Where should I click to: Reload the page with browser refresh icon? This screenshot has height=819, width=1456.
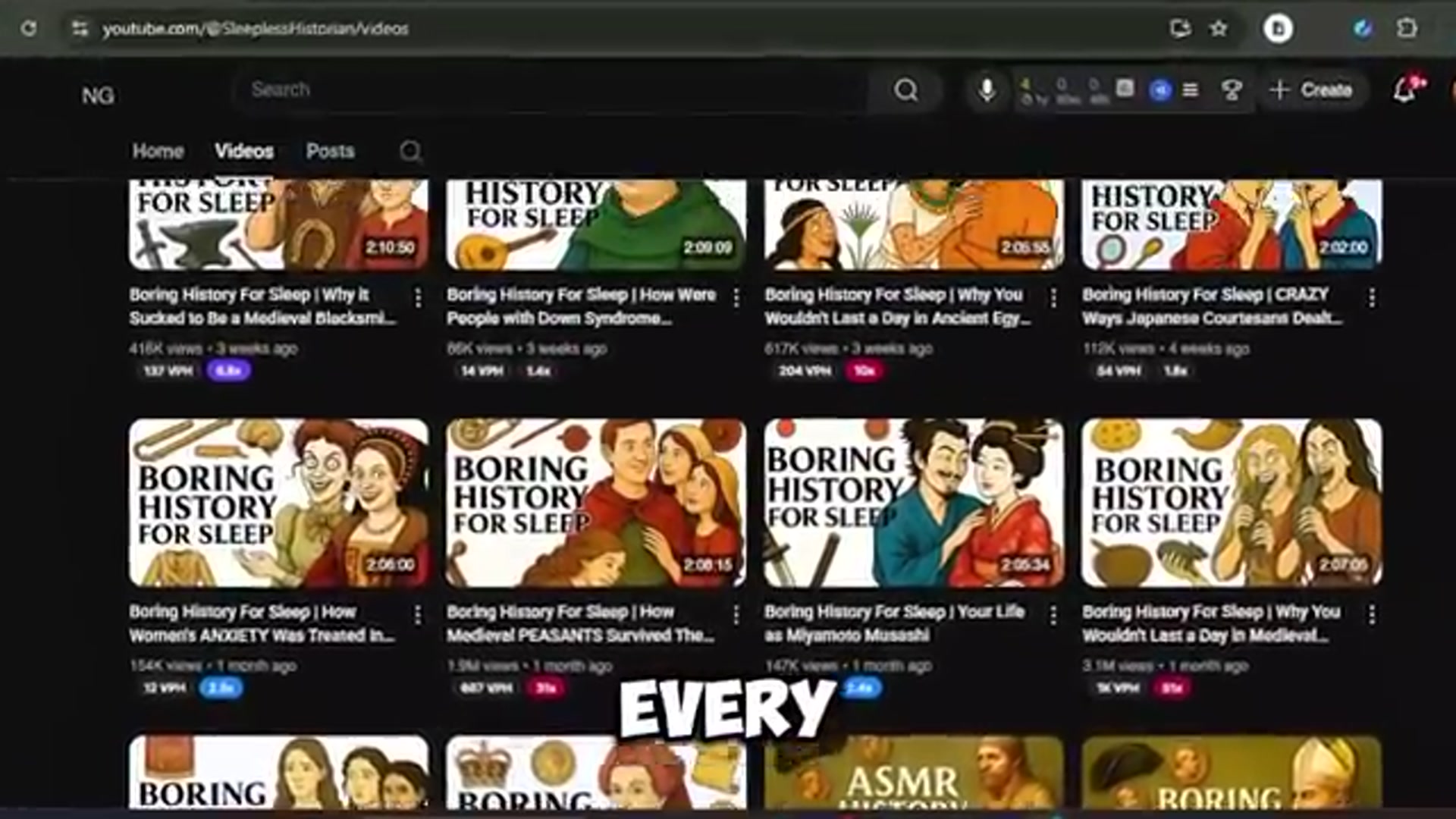click(x=29, y=29)
